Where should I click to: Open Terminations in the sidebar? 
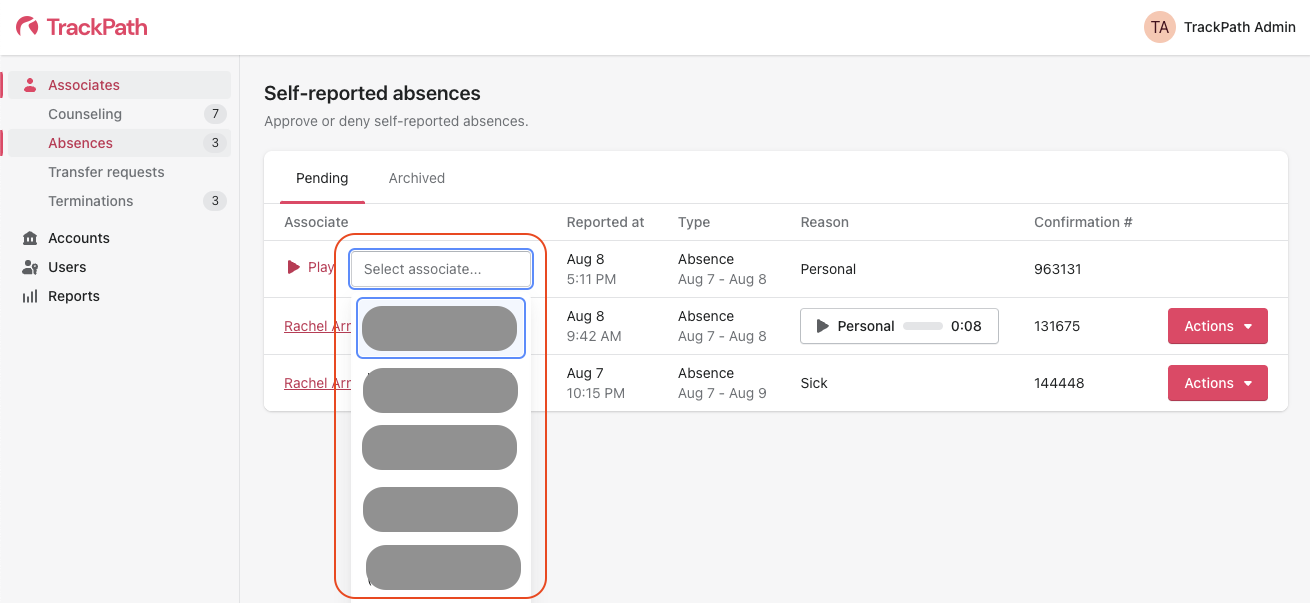pos(90,201)
